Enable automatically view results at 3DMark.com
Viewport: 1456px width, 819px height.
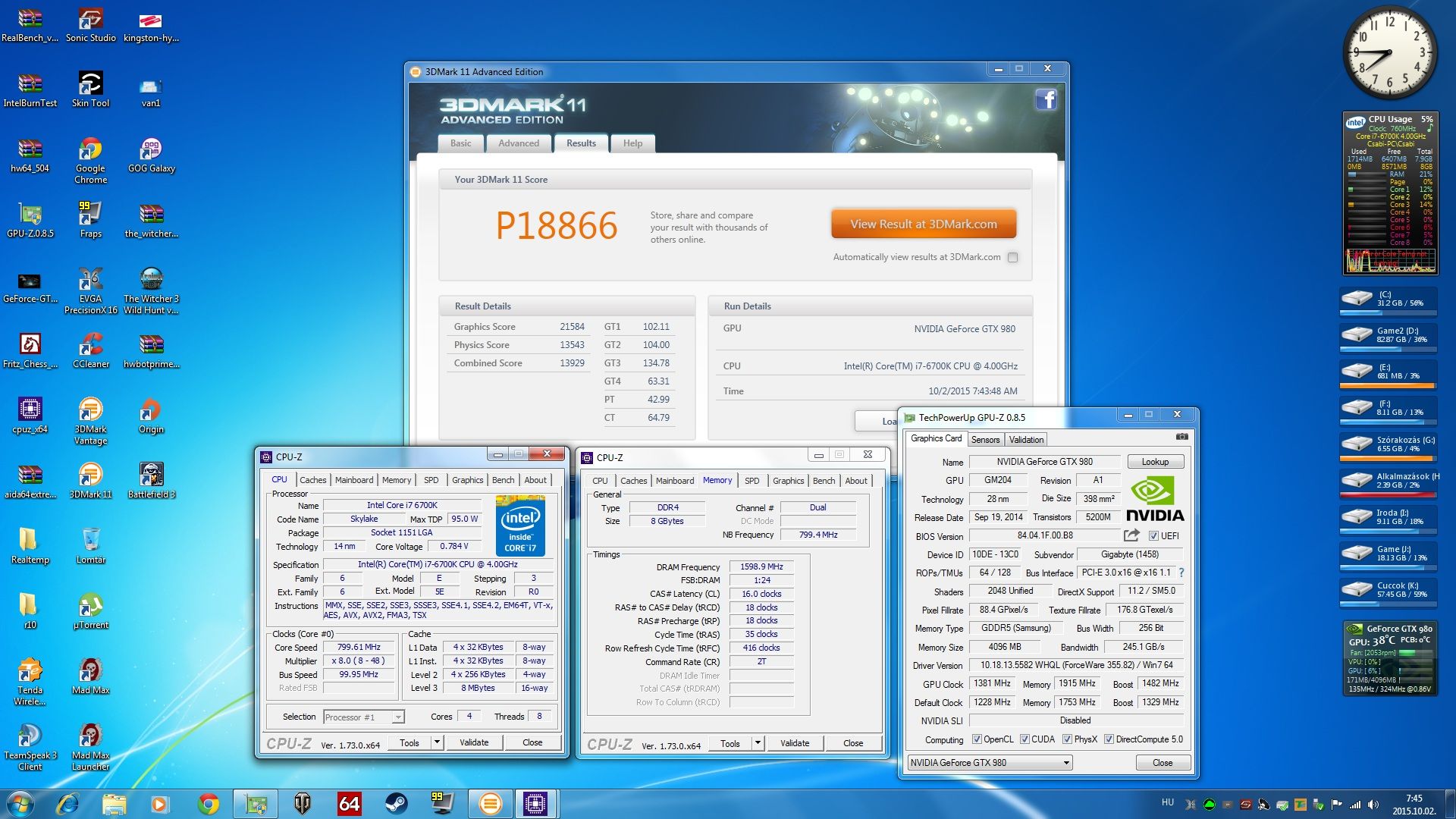1012,257
